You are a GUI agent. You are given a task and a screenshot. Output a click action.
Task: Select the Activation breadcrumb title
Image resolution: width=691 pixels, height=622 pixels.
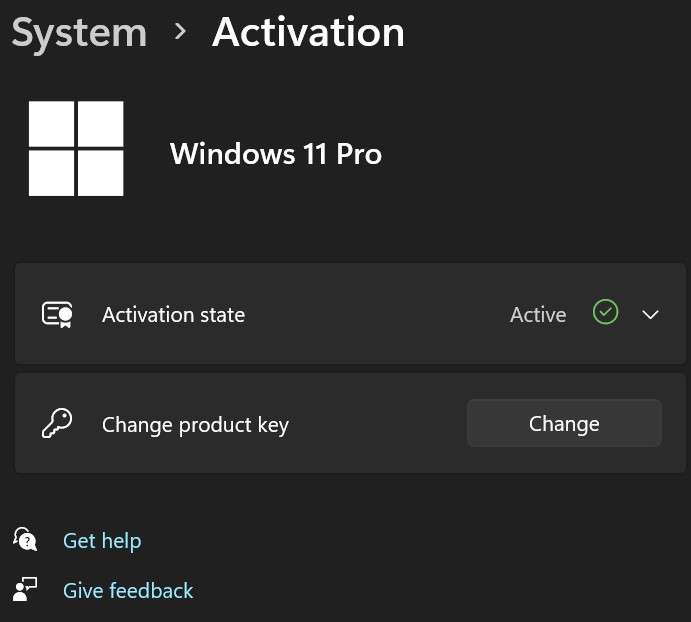308,32
